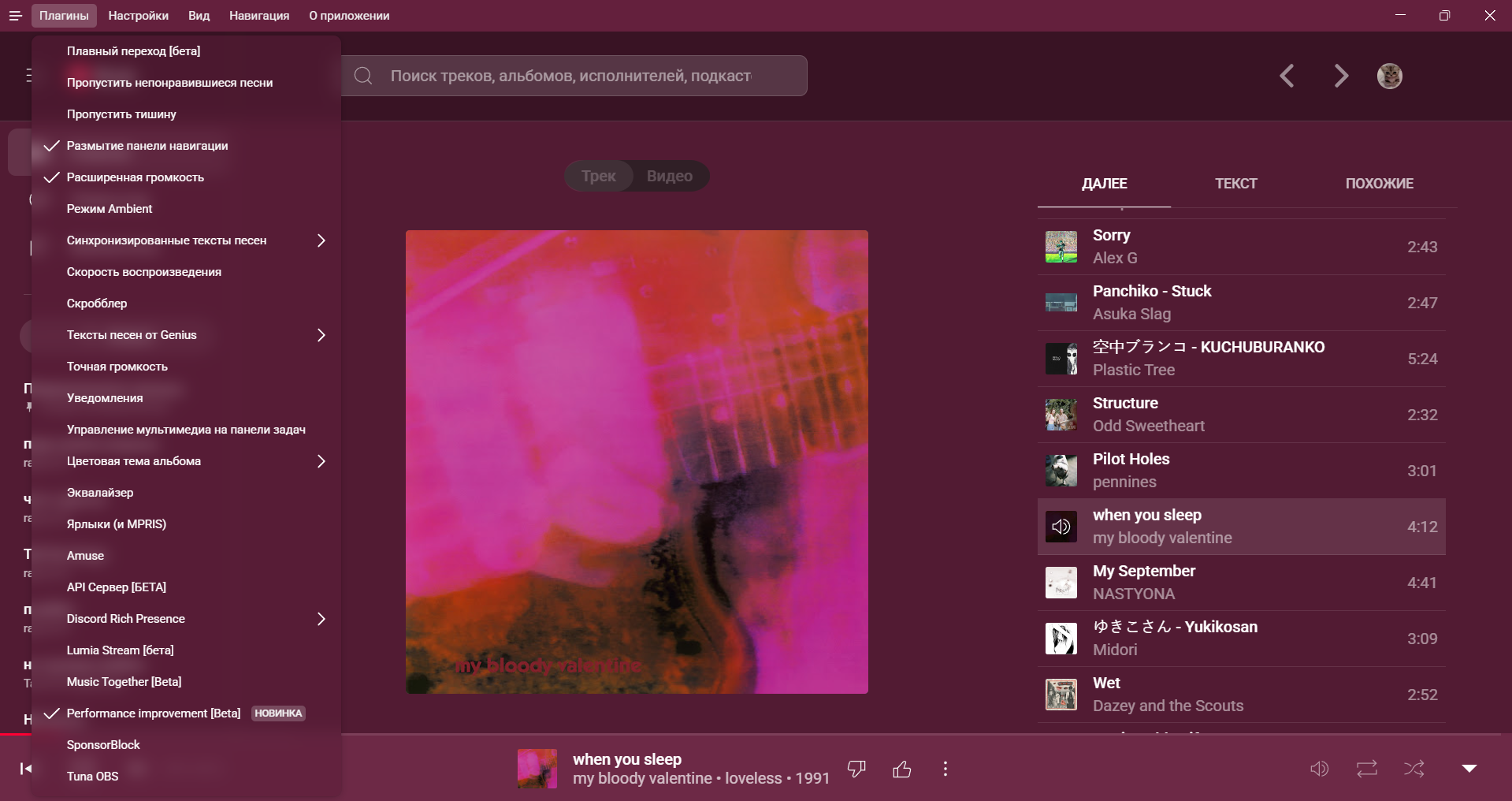This screenshot has width=1512, height=801.
Task: Toggle repeat mode in player bar
Action: [x=1367, y=769]
